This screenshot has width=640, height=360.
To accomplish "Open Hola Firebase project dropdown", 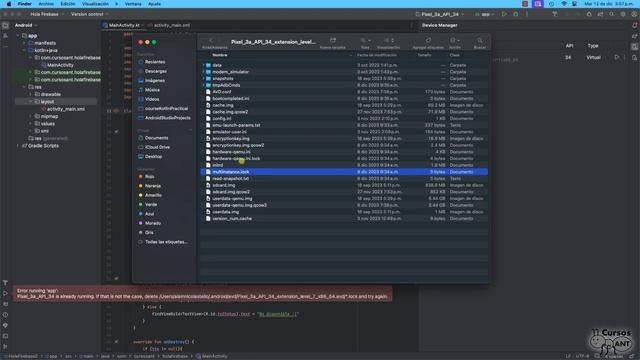I will tap(47, 14).
